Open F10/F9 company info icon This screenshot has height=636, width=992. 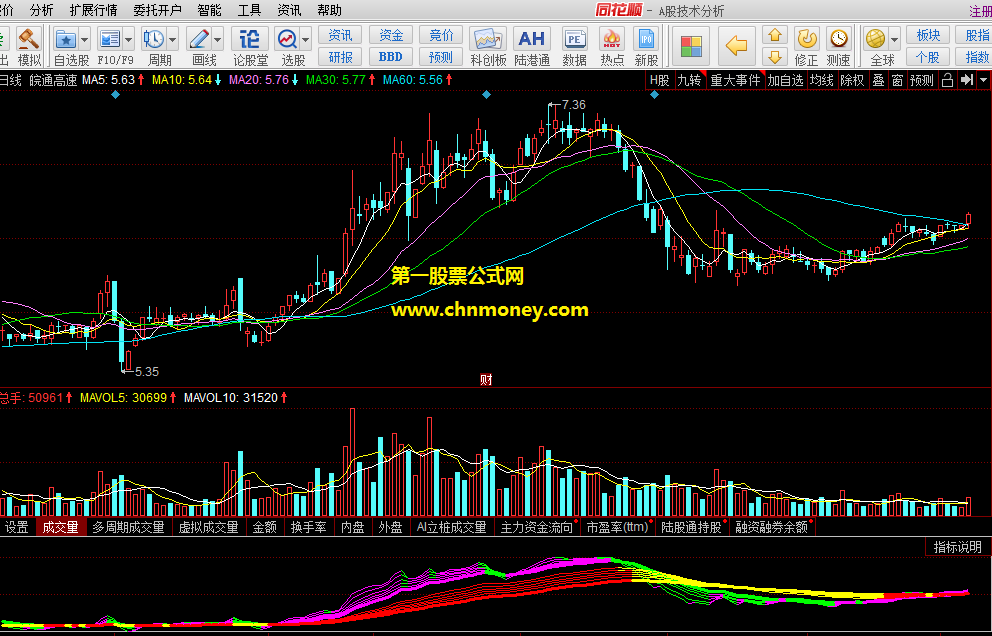(110, 39)
